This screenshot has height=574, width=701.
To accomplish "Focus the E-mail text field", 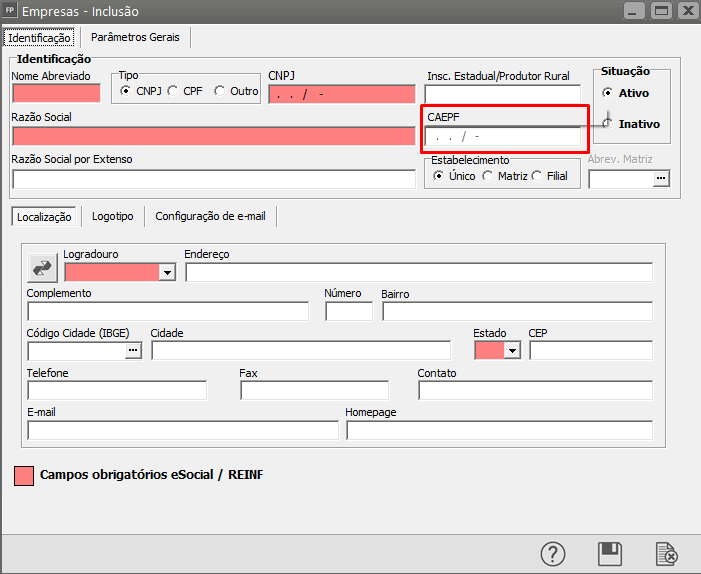I will coord(183,430).
